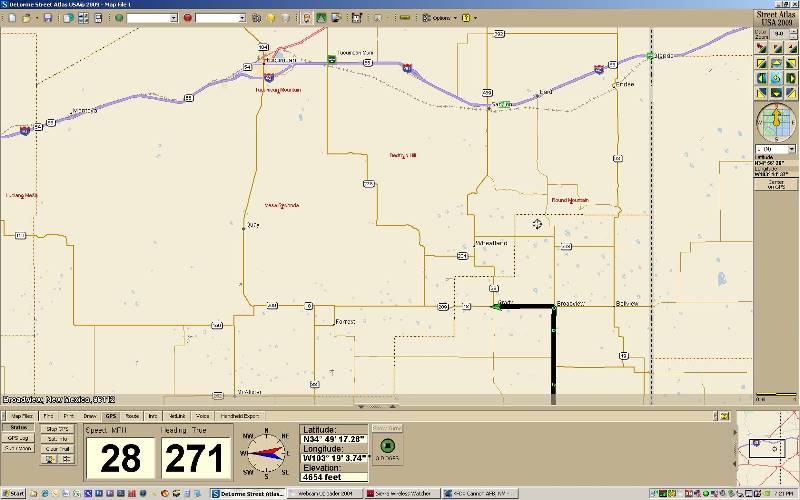
Task: Select the GPS tab
Action: (x=111, y=416)
